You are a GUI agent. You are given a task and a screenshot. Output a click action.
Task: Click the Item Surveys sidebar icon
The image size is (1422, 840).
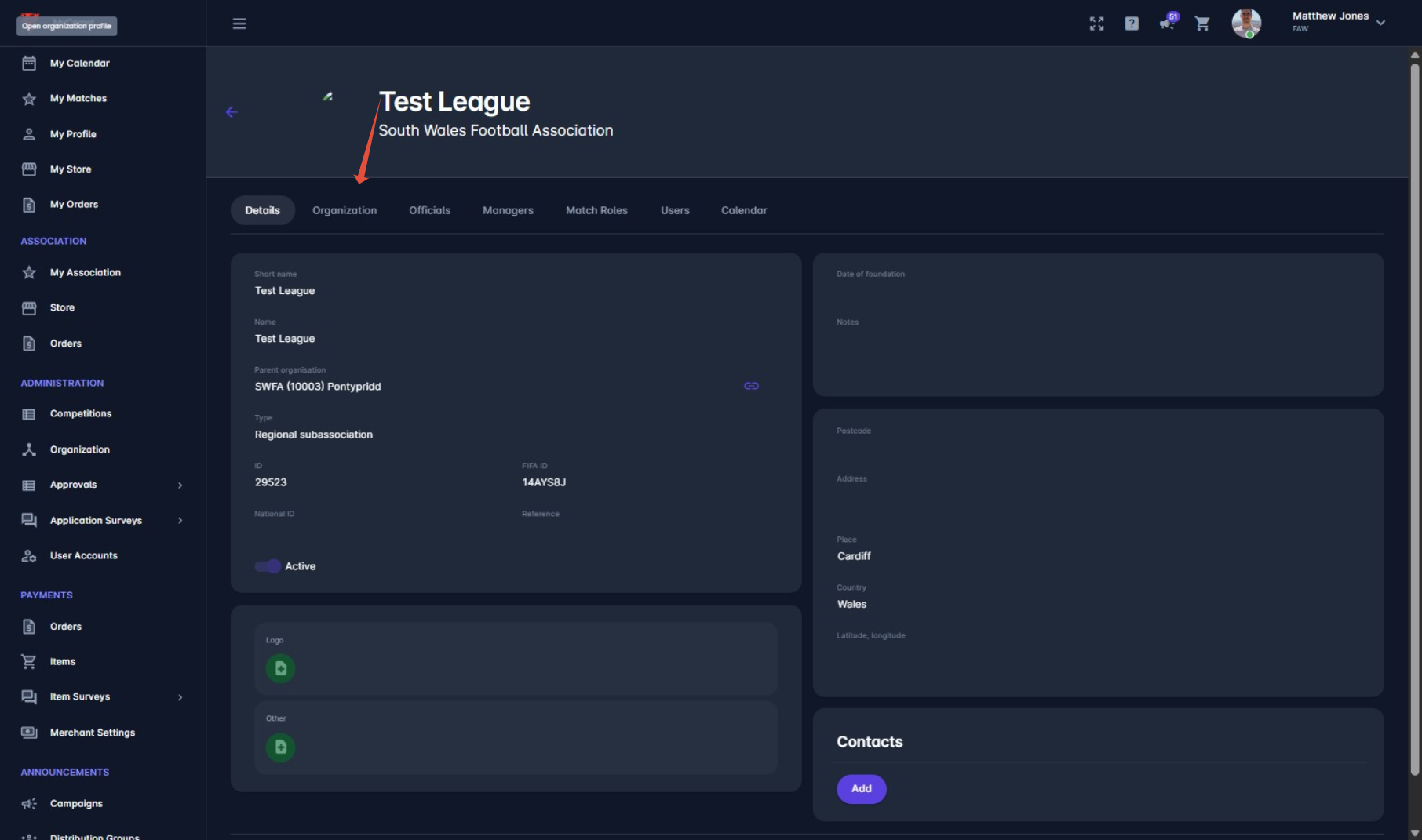pyautogui.click(x=29, y=697)
